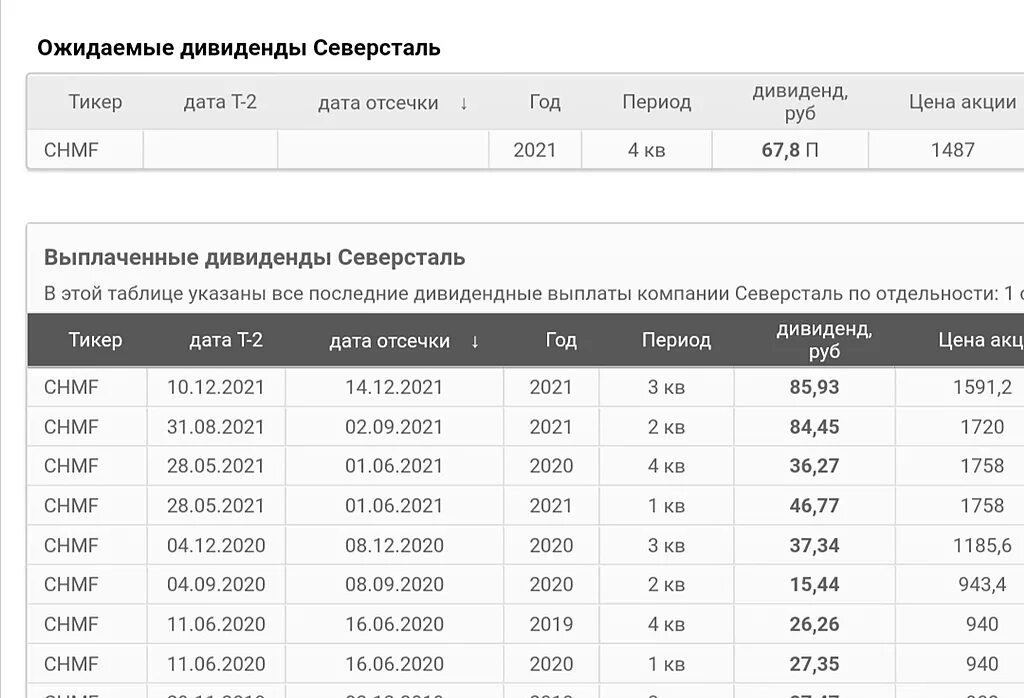Click Период header in paid dividends table
Image resolution: width=1024 pixels, height=698 pixels.
click(x=676, y=340)
